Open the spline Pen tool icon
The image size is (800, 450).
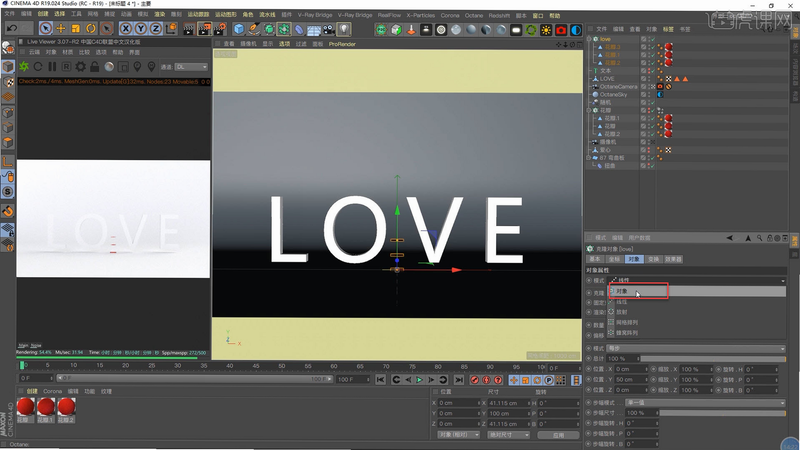pos(254,29)
